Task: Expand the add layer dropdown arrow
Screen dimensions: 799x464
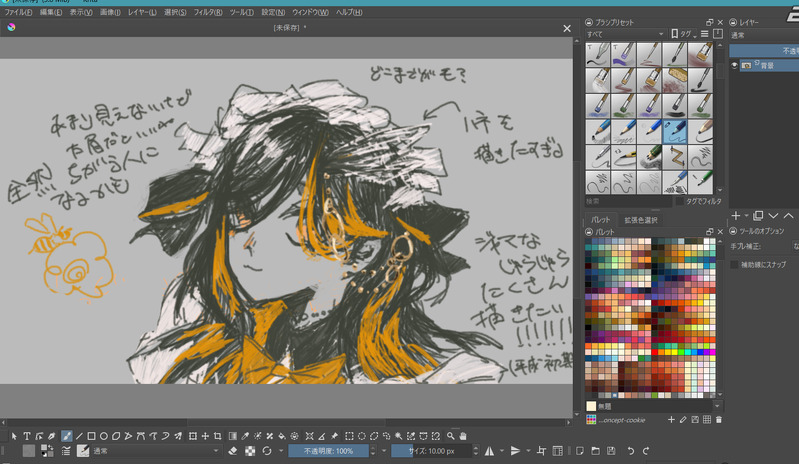Action: [x=746, y=216]
